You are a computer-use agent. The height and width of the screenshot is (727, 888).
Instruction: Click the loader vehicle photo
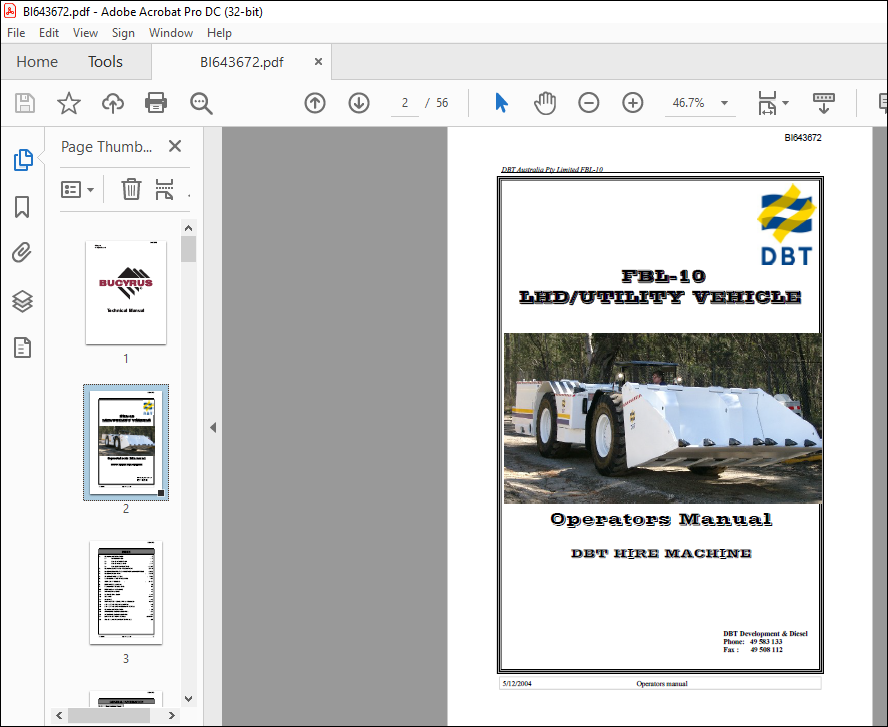[663, 418]
